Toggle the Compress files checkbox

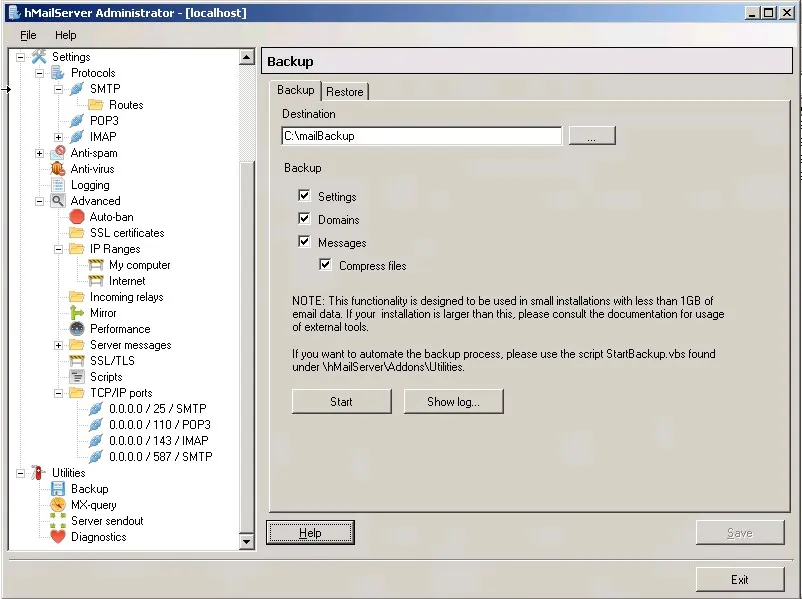[x=325, y=264]
